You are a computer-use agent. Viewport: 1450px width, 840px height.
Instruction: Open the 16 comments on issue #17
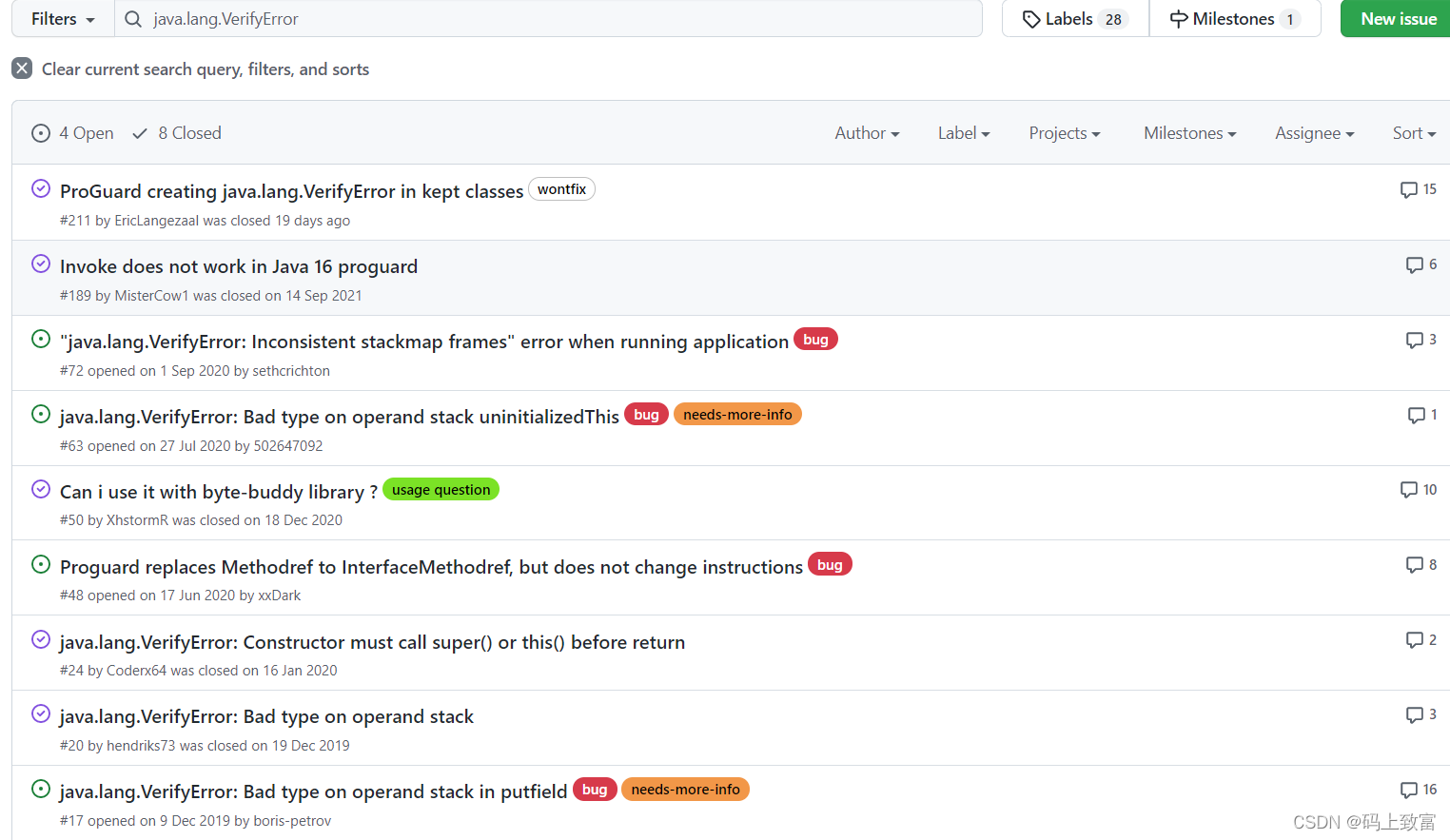[x=1419, y=790]
